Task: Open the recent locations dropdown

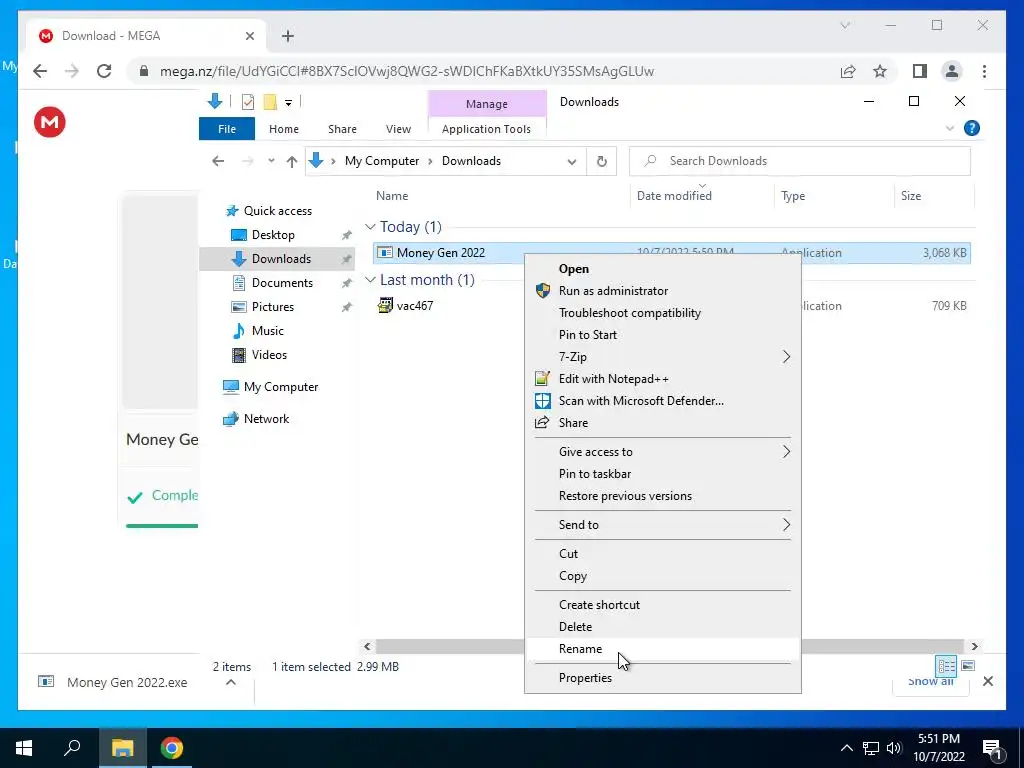Action: pos(271,161)
